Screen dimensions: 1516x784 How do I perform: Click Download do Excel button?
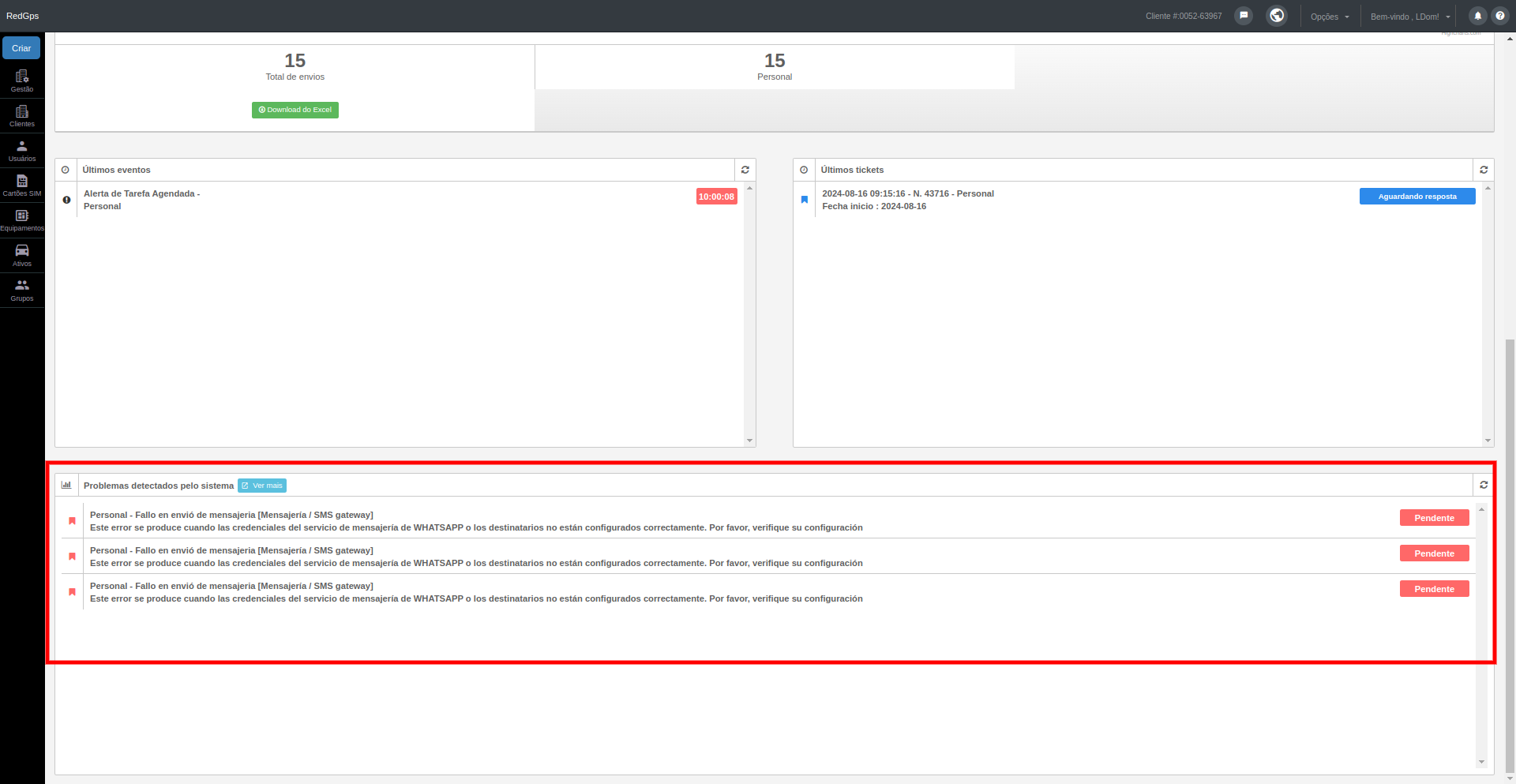[295, 110]
